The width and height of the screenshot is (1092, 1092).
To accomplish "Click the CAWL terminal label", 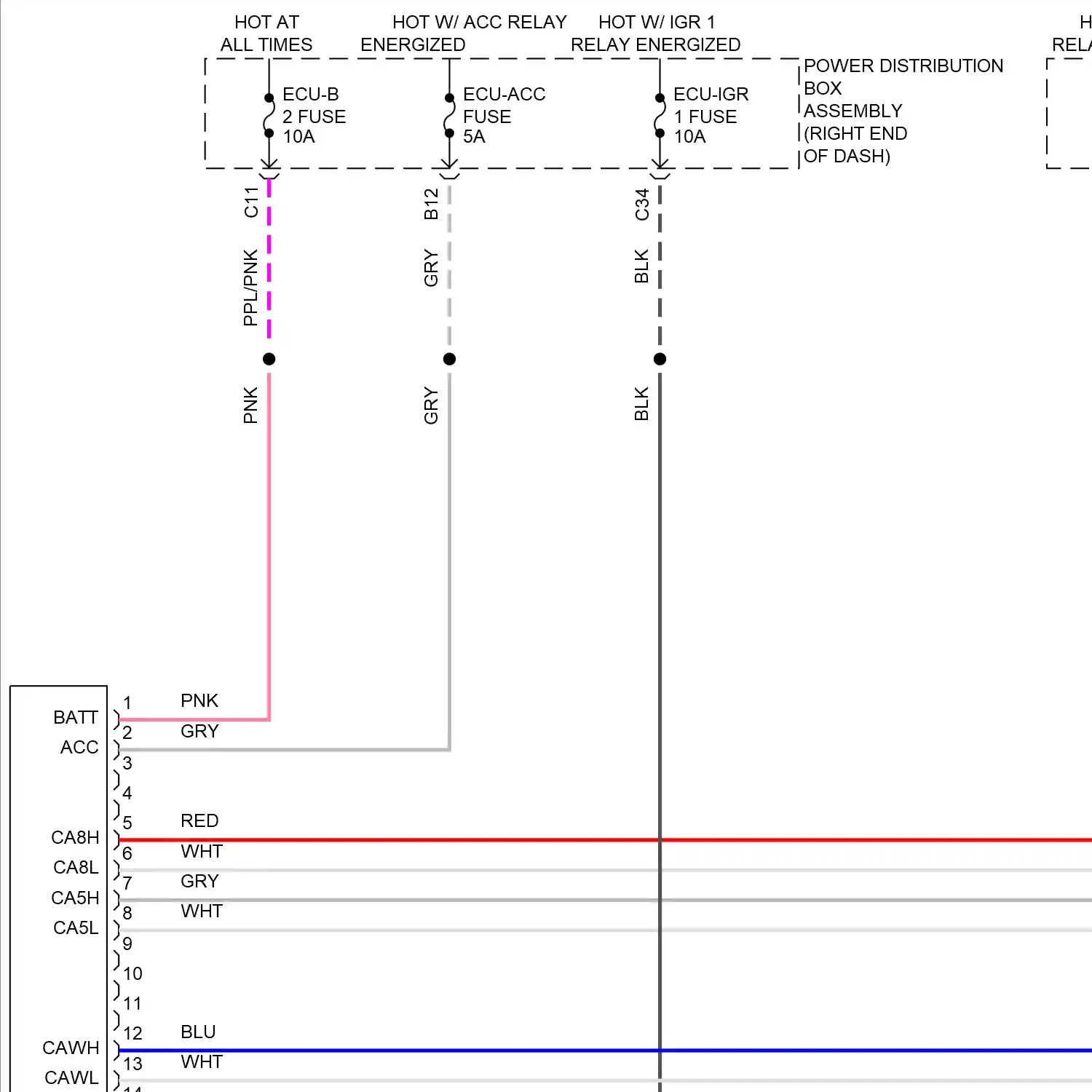I will [x=71, y=1078].
